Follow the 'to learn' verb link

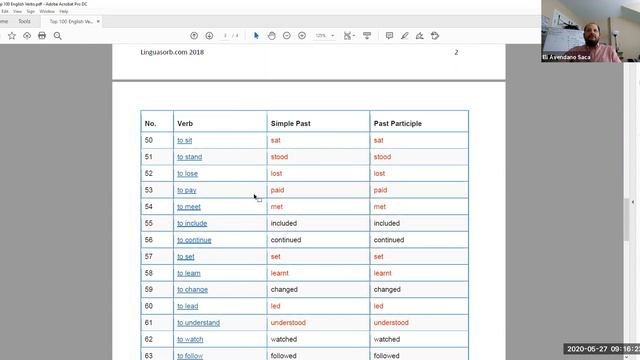[x=189, y=273]
